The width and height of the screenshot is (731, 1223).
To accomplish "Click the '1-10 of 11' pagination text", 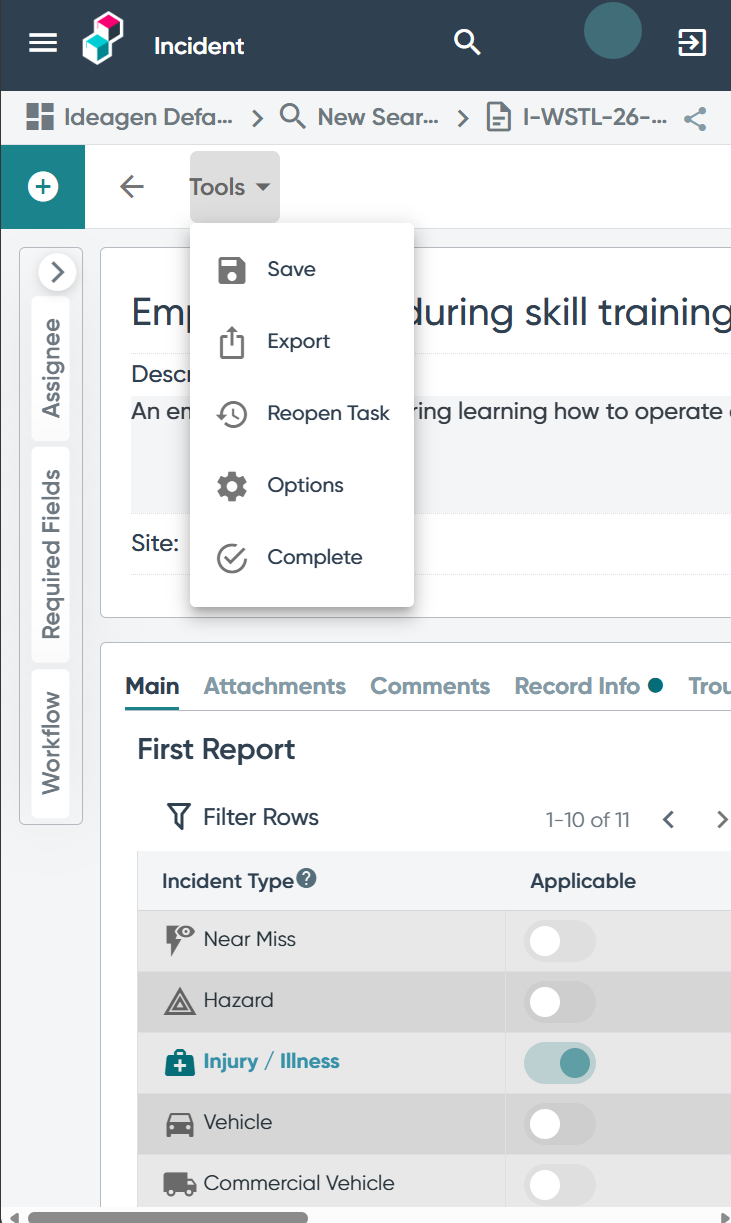I will pos(588,820).
